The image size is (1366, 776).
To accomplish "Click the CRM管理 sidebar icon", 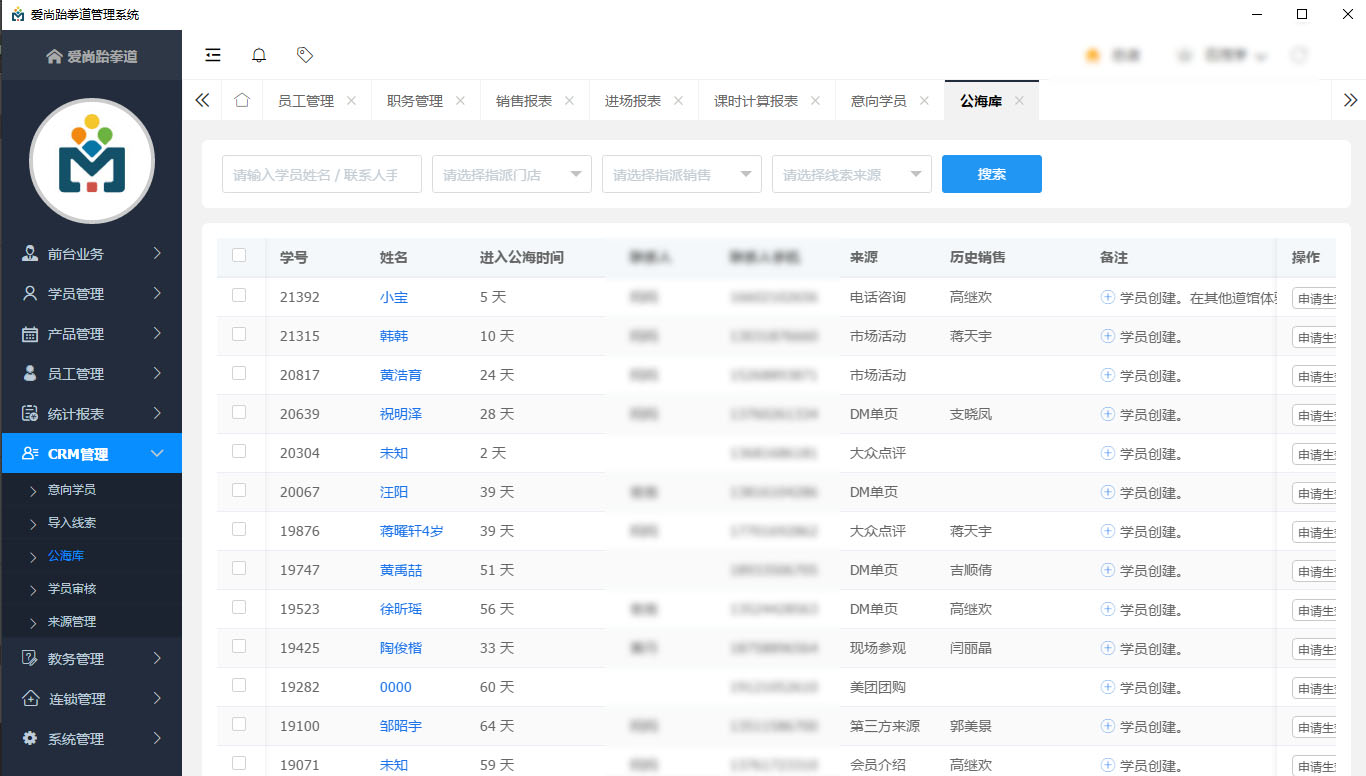I will click(30, 454).
